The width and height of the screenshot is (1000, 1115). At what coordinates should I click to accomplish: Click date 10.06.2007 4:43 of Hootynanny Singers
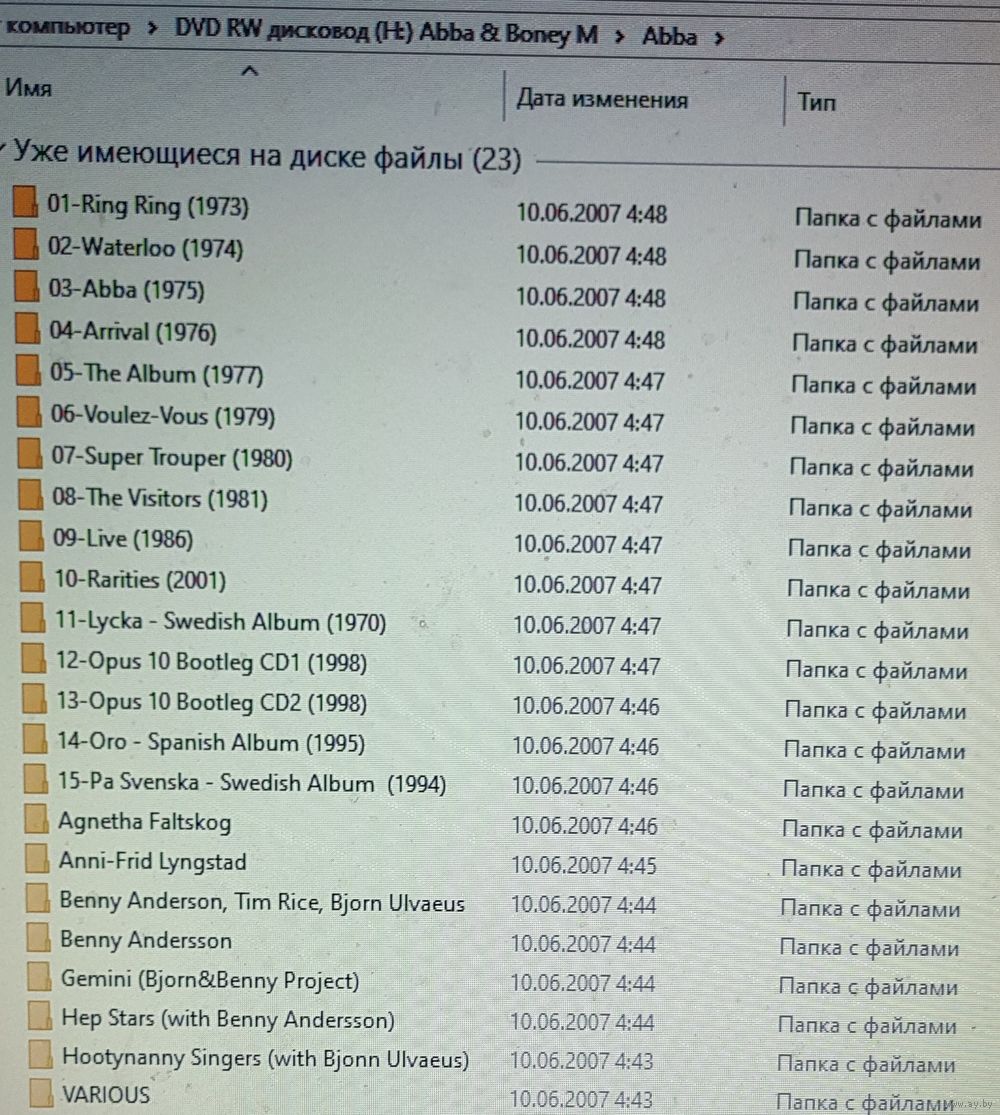(x=582, y=1061)
